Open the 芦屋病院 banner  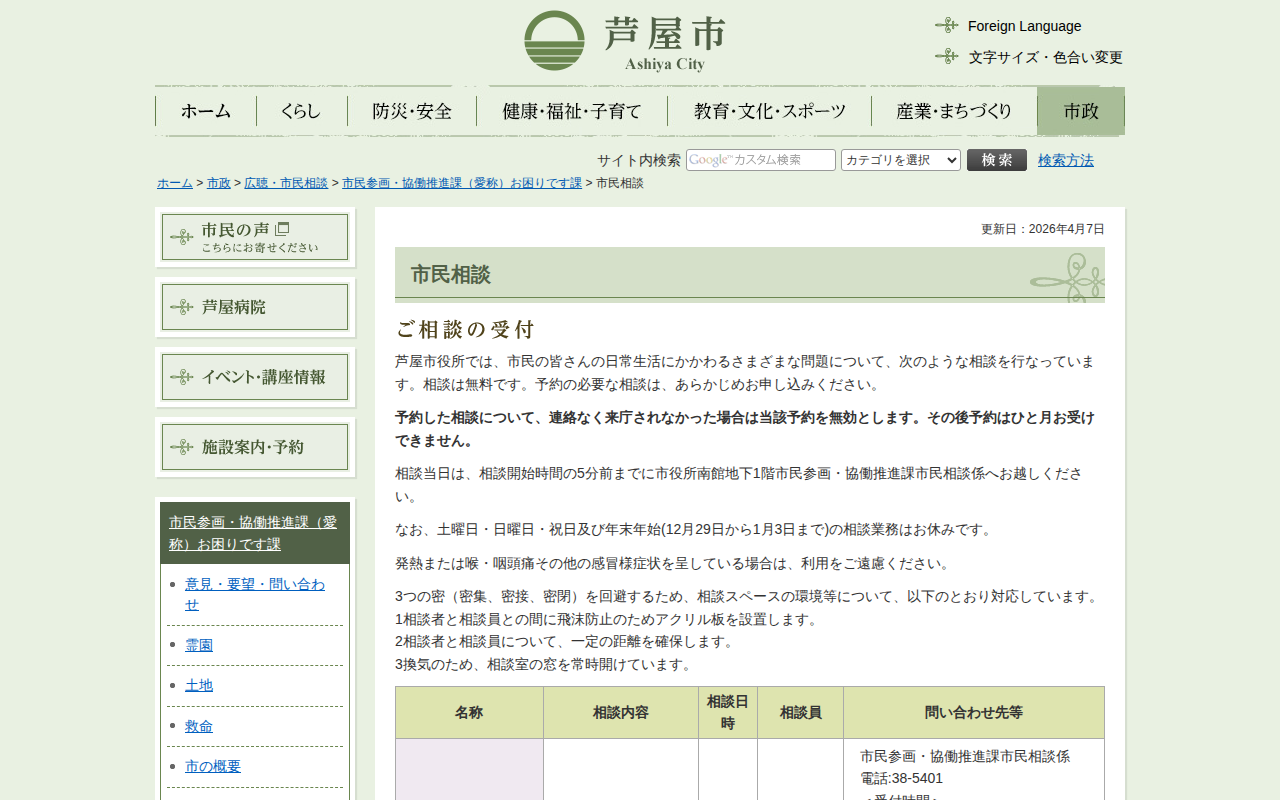coord(255,307)
